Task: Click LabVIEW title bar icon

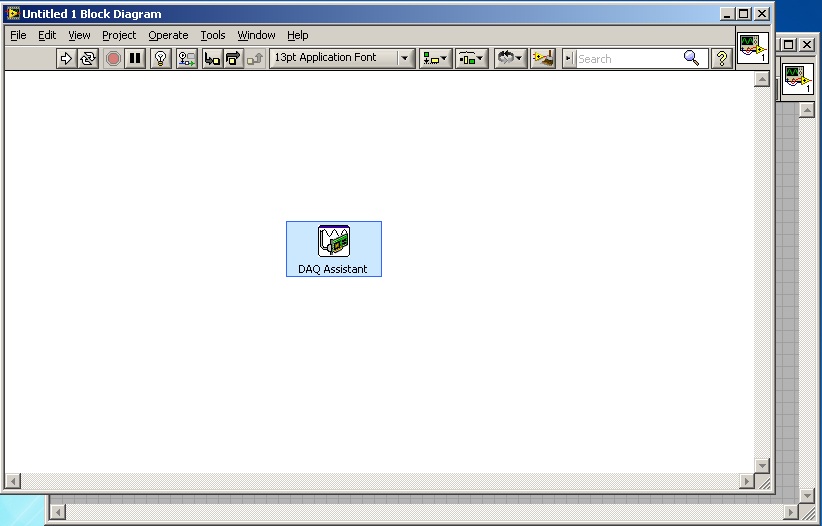Action: click(x=13, y=13)
